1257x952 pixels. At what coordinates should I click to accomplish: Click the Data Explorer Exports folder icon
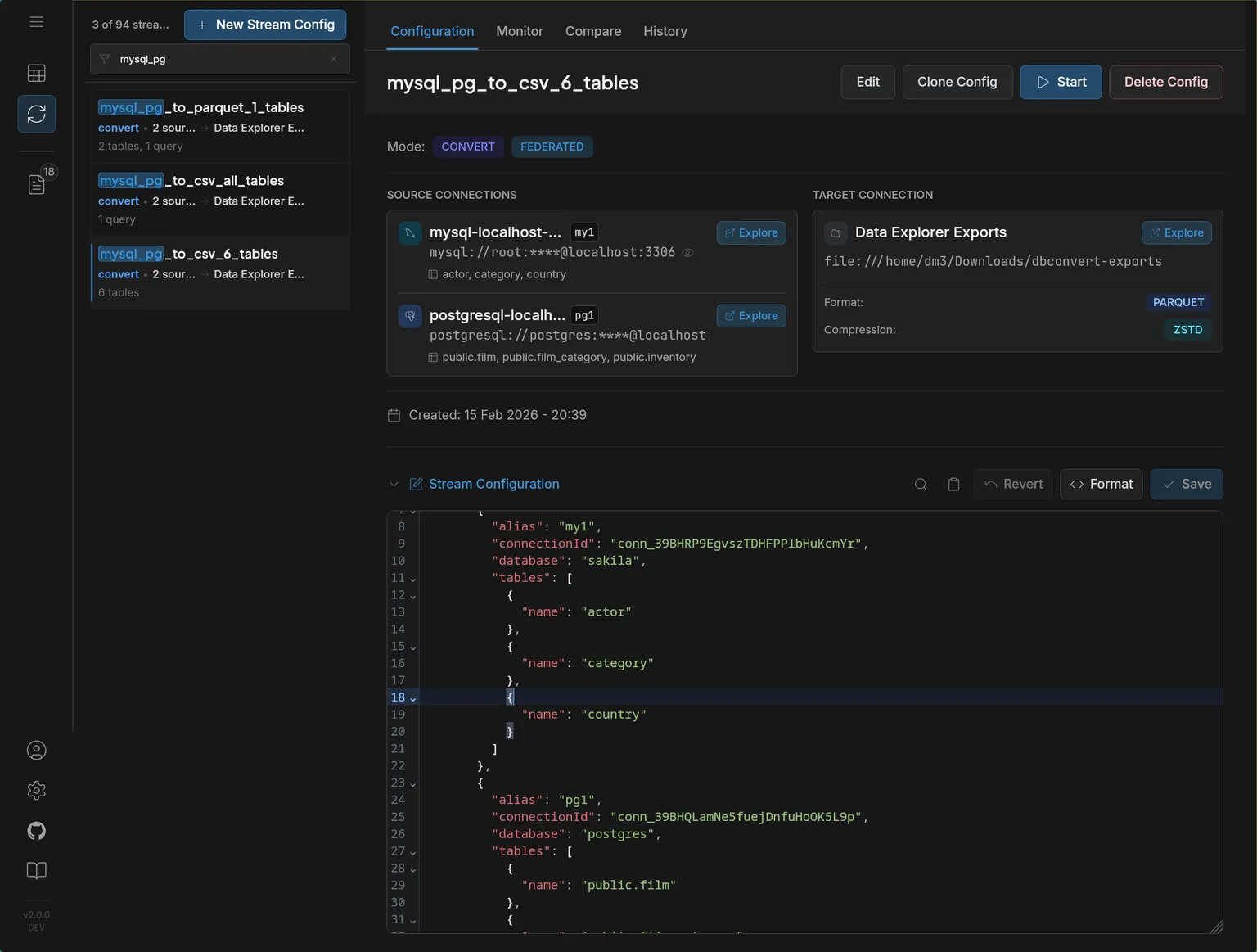click(x=836, y=233)
